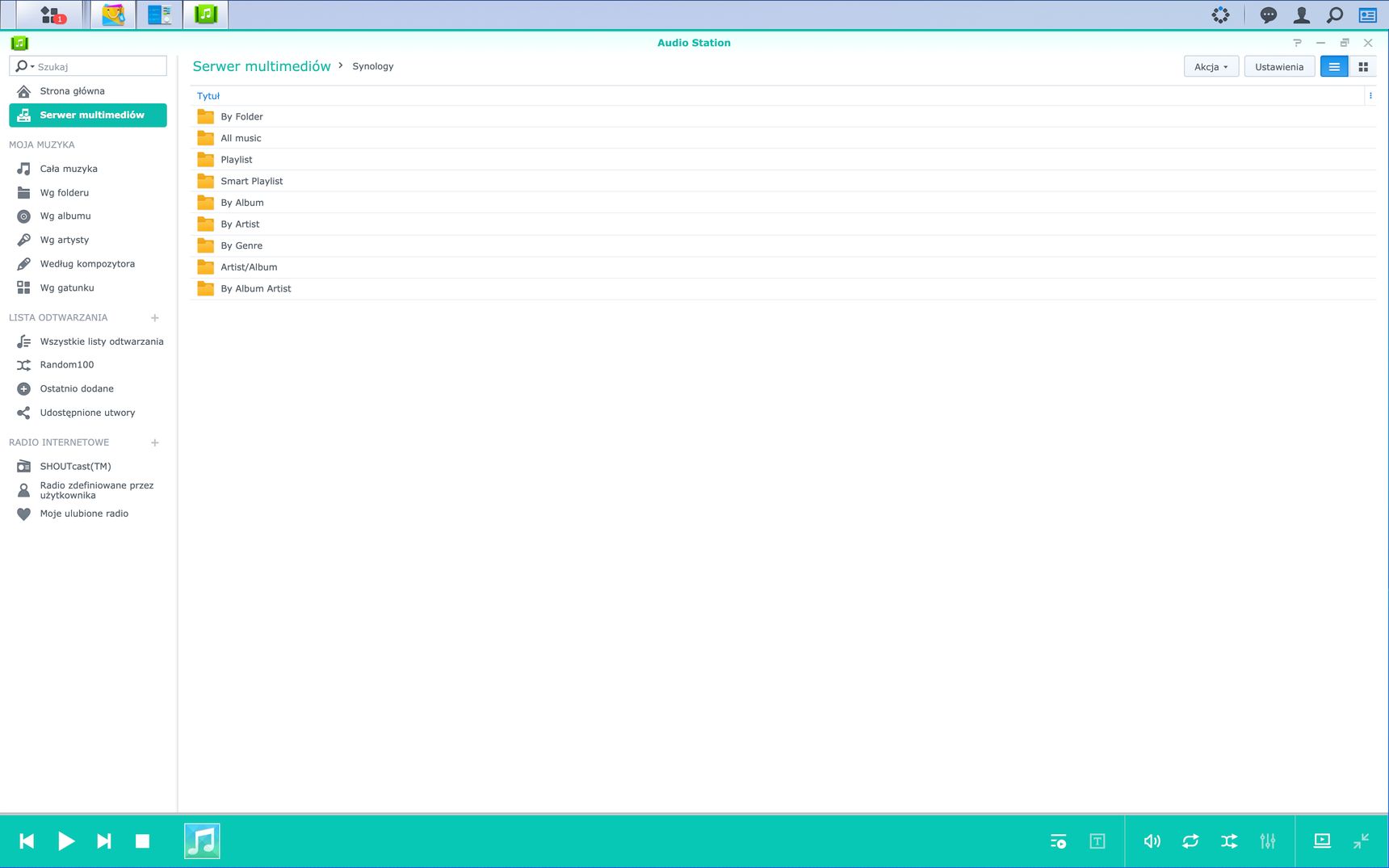The image size is (1389, 868).
Task: Click the Synology breadcrumb
Action: [x=373, y=66]
